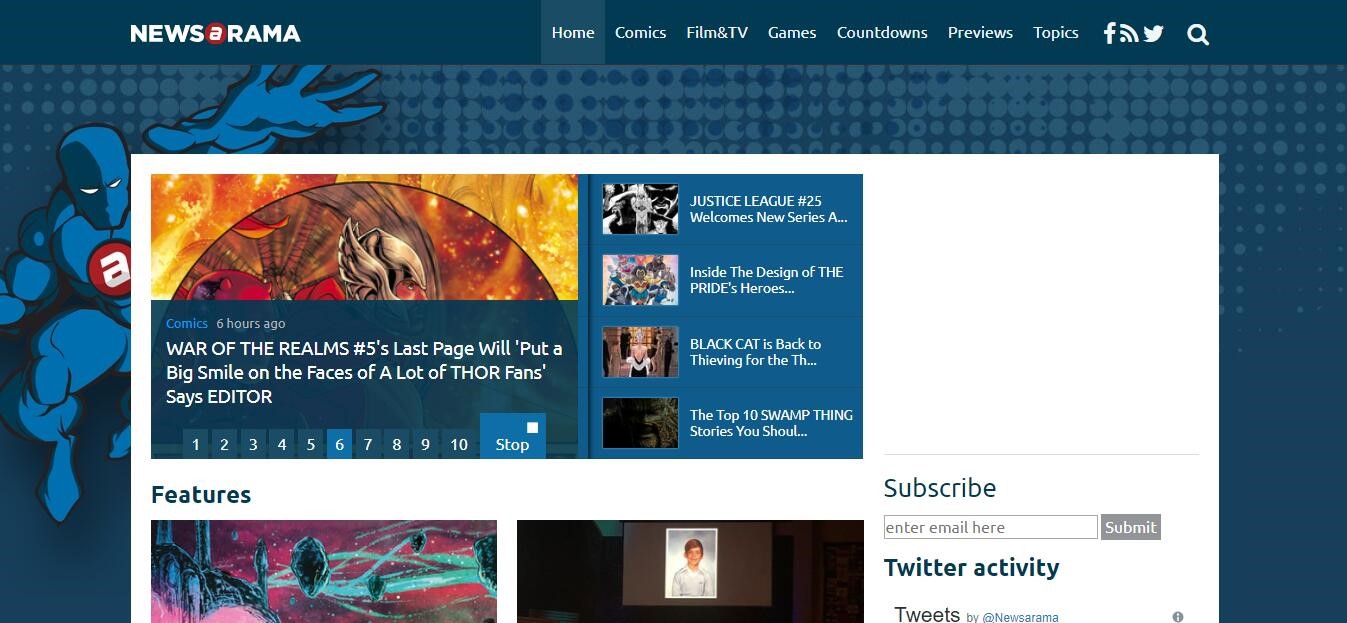
Task: Open the @Newsarama Twitter handle link
Action: pos(1020,618)
